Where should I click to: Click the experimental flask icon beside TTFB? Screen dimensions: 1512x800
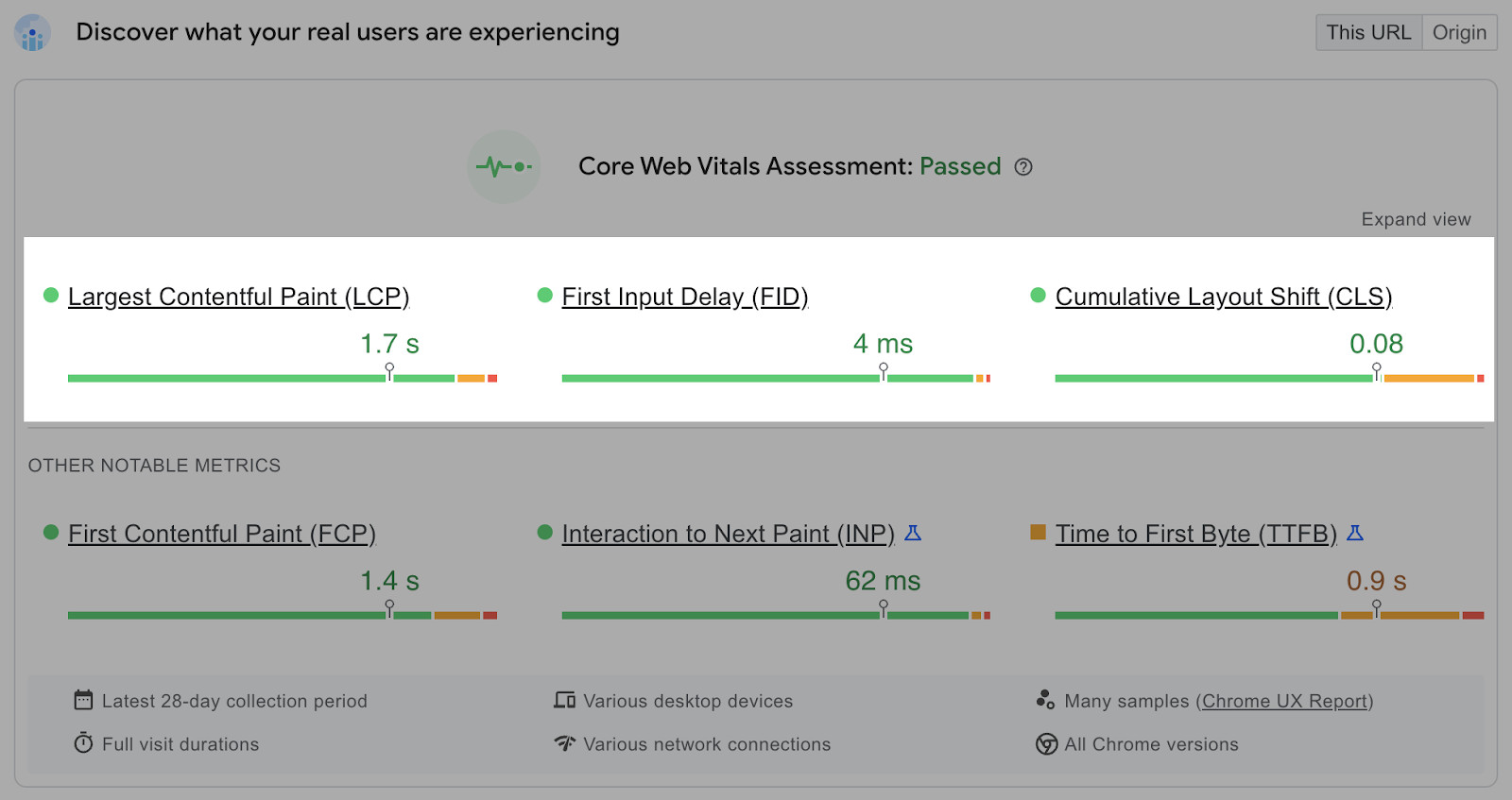(x=1357, y=533)
